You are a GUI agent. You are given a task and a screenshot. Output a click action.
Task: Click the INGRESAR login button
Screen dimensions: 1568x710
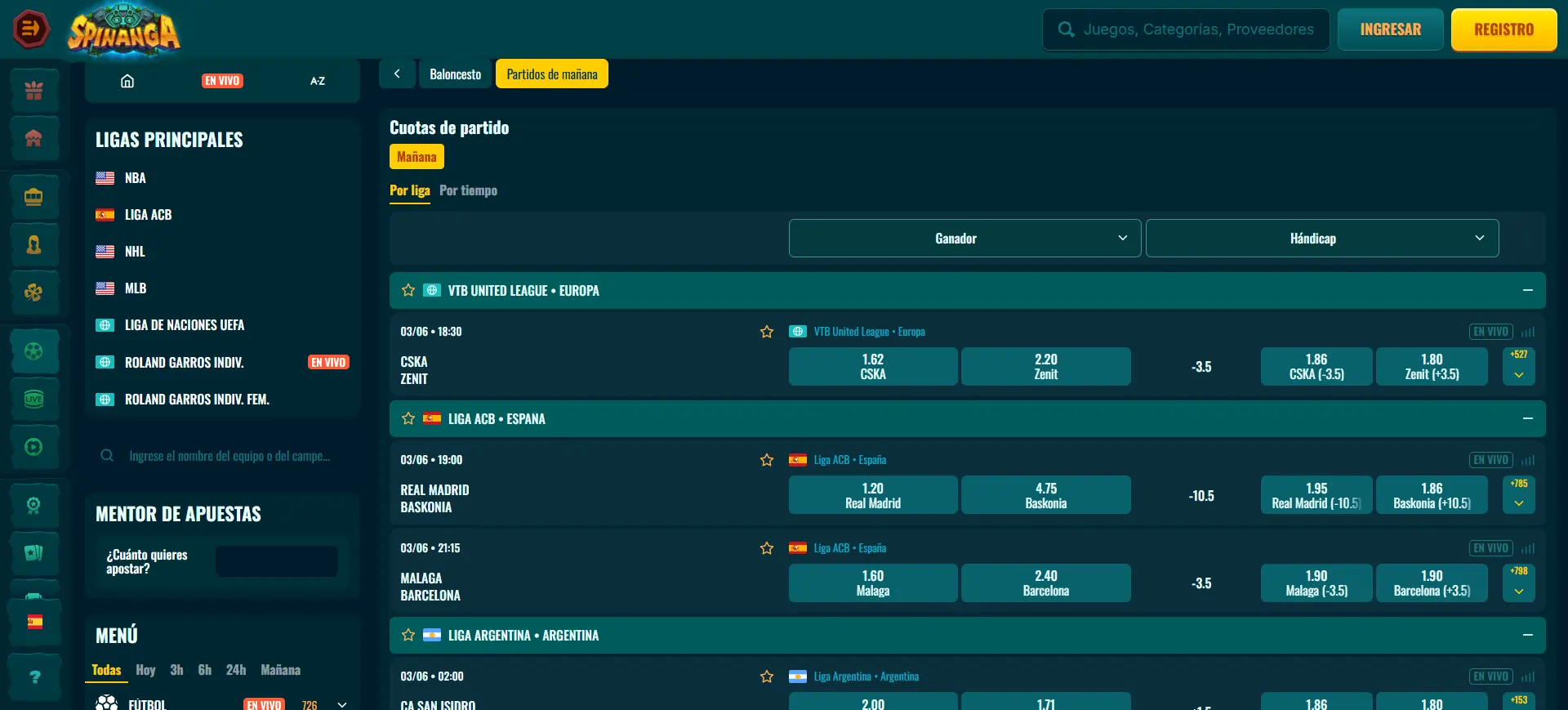[1391, 29]
